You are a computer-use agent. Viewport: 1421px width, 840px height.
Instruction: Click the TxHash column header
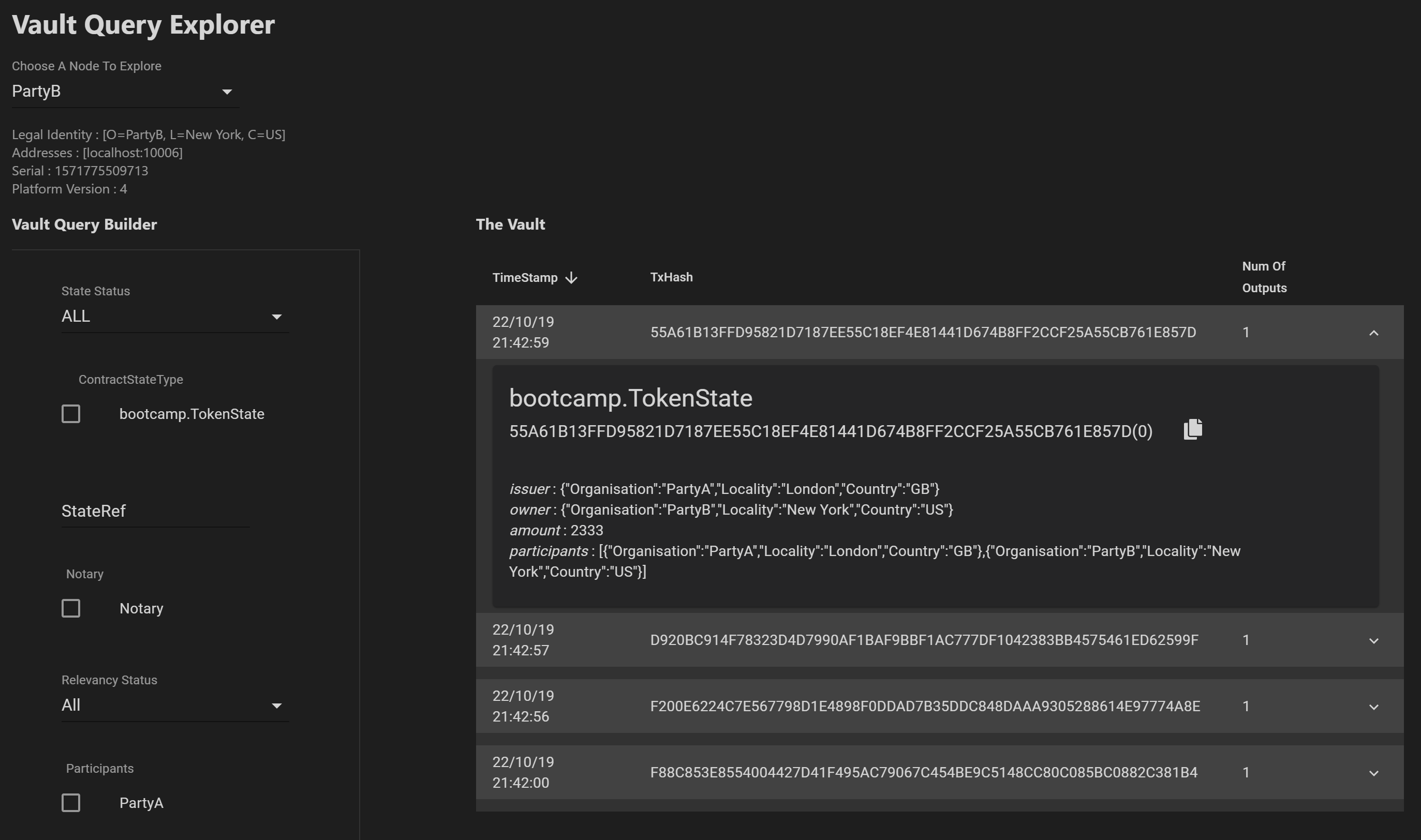point(671,277)
